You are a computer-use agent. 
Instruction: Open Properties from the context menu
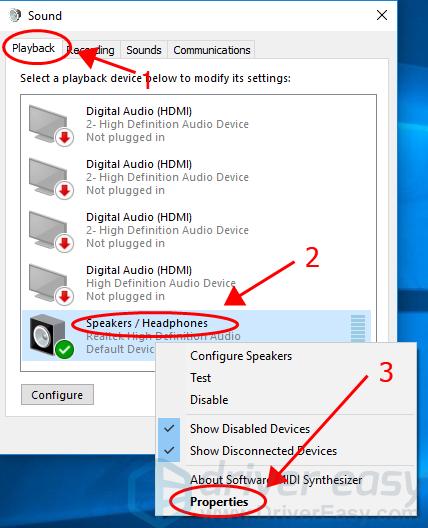click(x=219, y=502)
